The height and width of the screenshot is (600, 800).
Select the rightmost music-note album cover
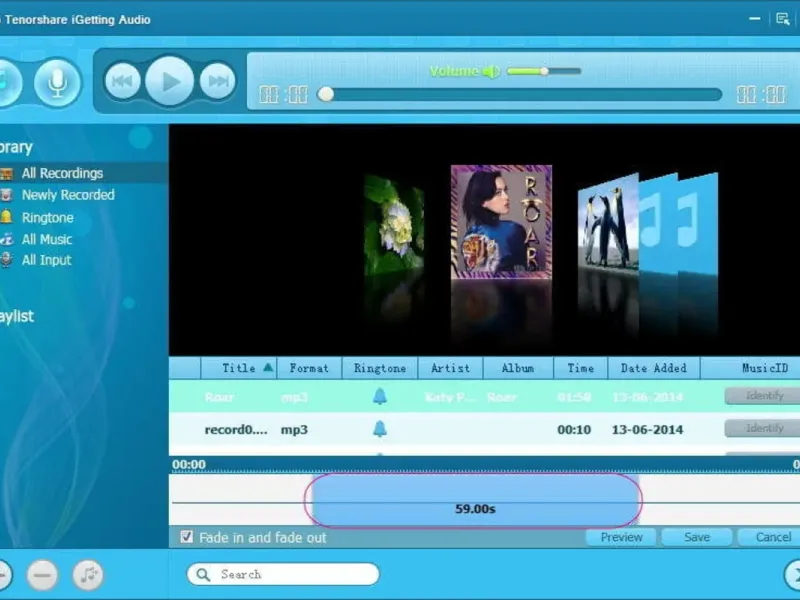(697, 222)
